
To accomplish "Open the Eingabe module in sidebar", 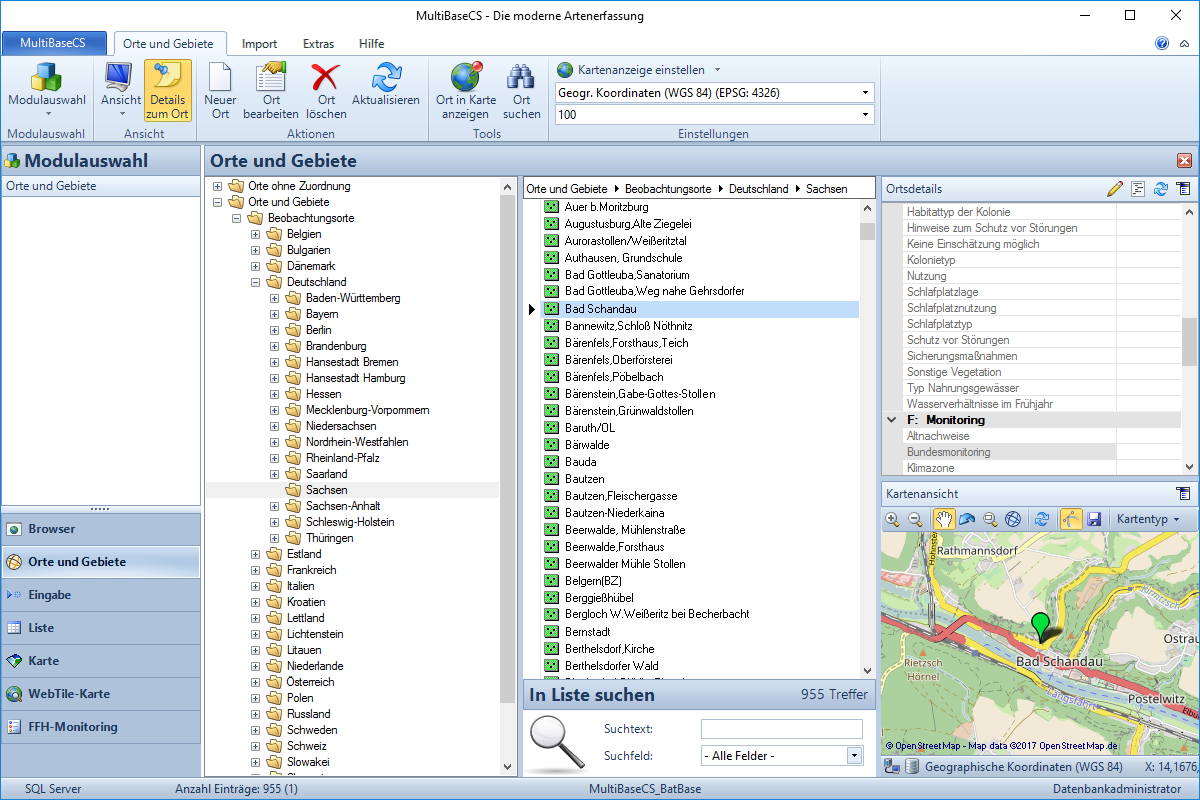I will click(x=100, y=595).
